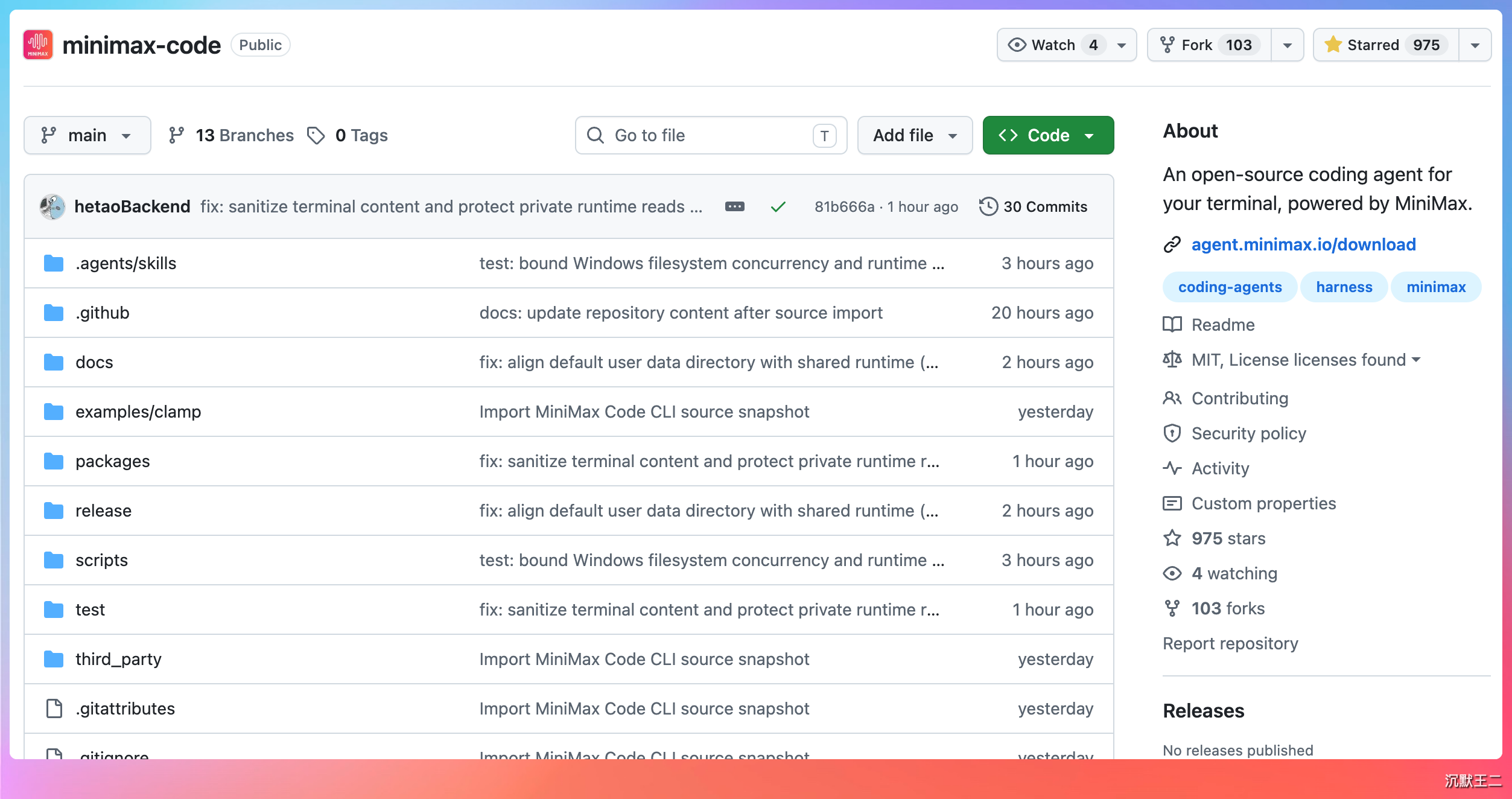Click the MiniMax repository logo icon

click(x=38, y=45)
